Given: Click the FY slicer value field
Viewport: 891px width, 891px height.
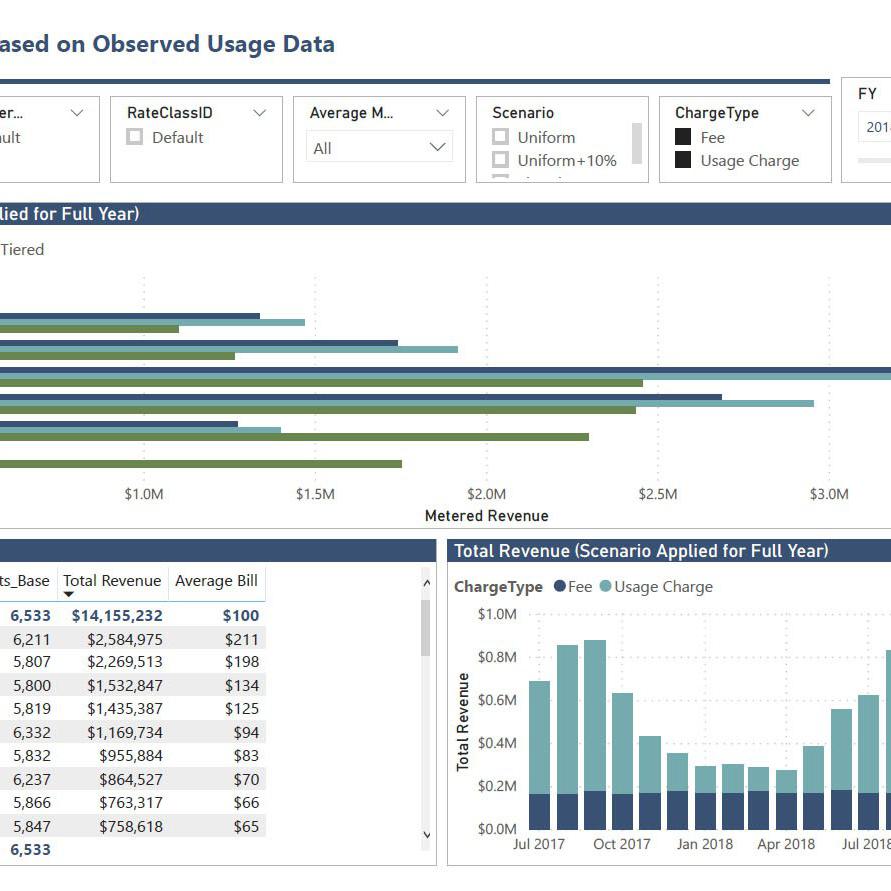Looking at the screenshot, I should 874,127.
